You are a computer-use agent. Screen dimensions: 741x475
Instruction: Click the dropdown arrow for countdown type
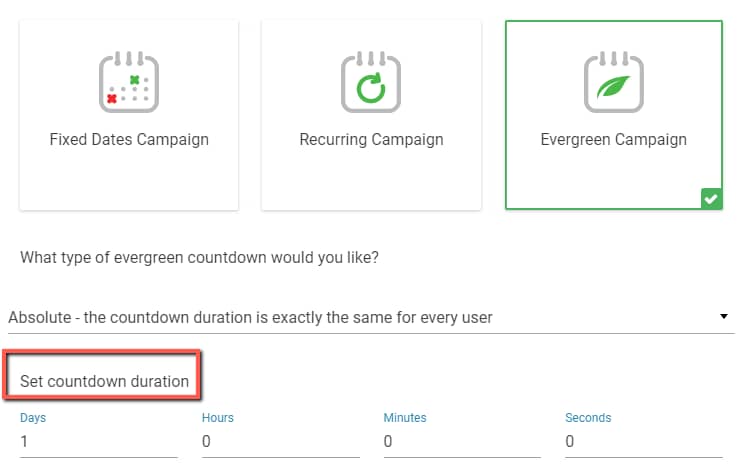pos(723,317)
